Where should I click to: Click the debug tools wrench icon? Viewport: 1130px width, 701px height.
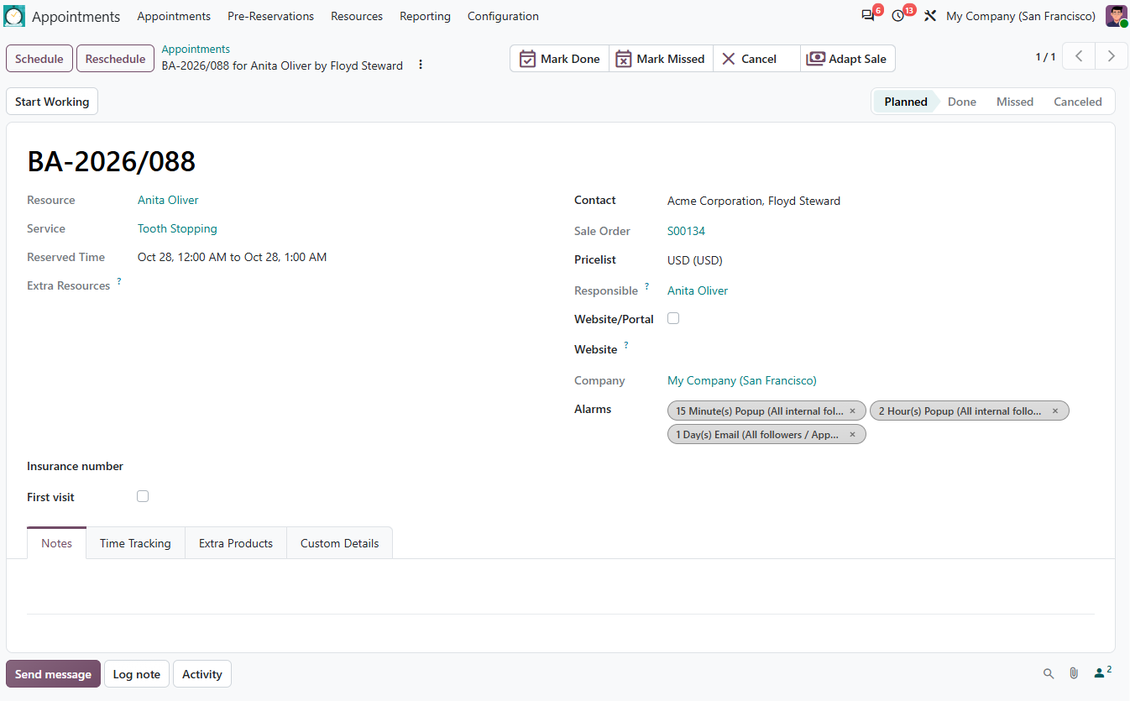[930, 16]
